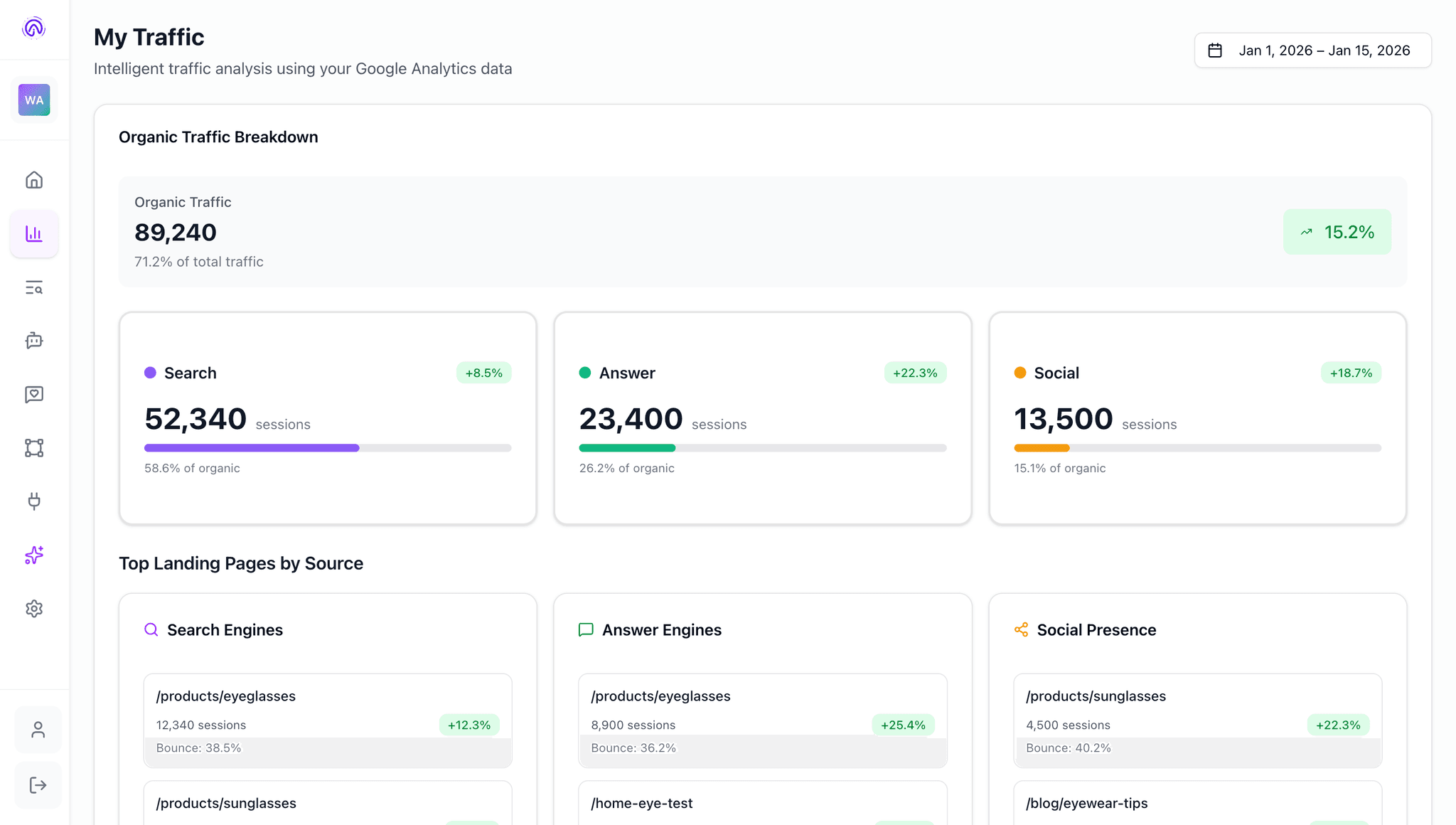Click the connected nodes frame icon
1456x825 pixels.
point(34,447)
